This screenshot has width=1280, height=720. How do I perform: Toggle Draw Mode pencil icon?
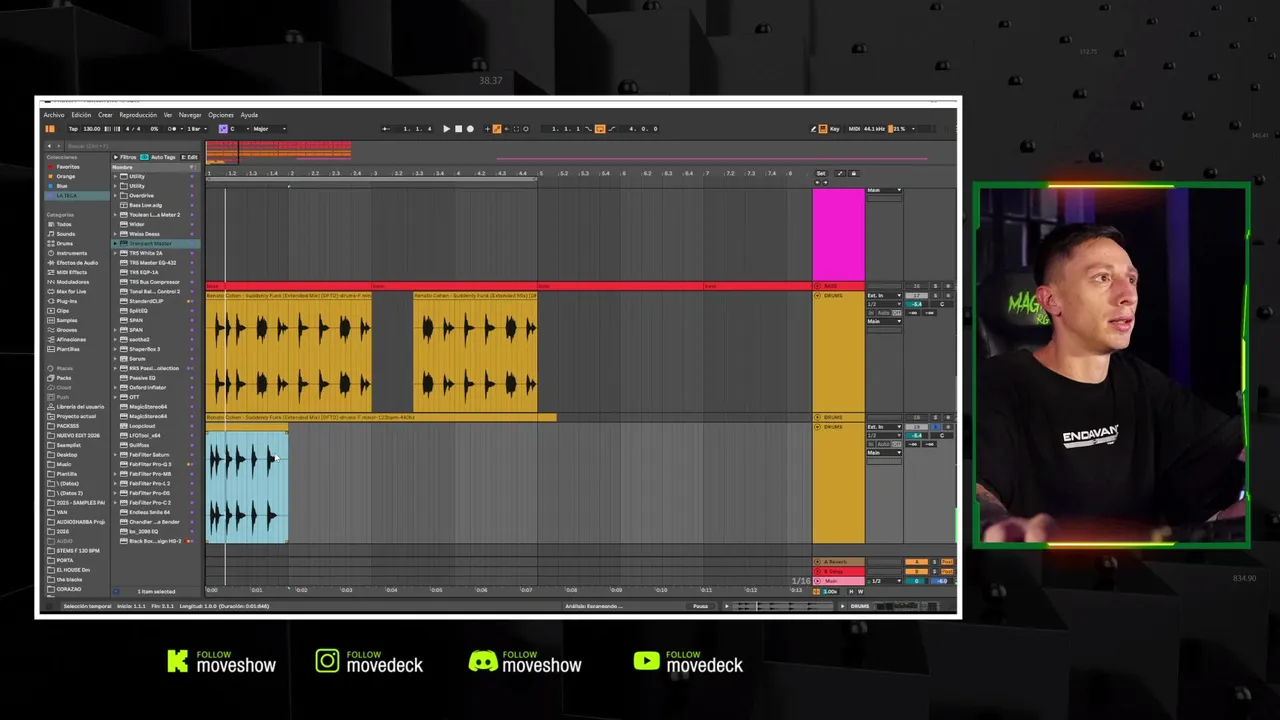pos(813,129)
